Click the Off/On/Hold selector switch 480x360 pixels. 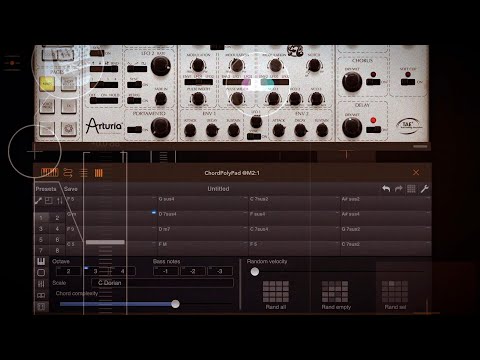[104, 100]
